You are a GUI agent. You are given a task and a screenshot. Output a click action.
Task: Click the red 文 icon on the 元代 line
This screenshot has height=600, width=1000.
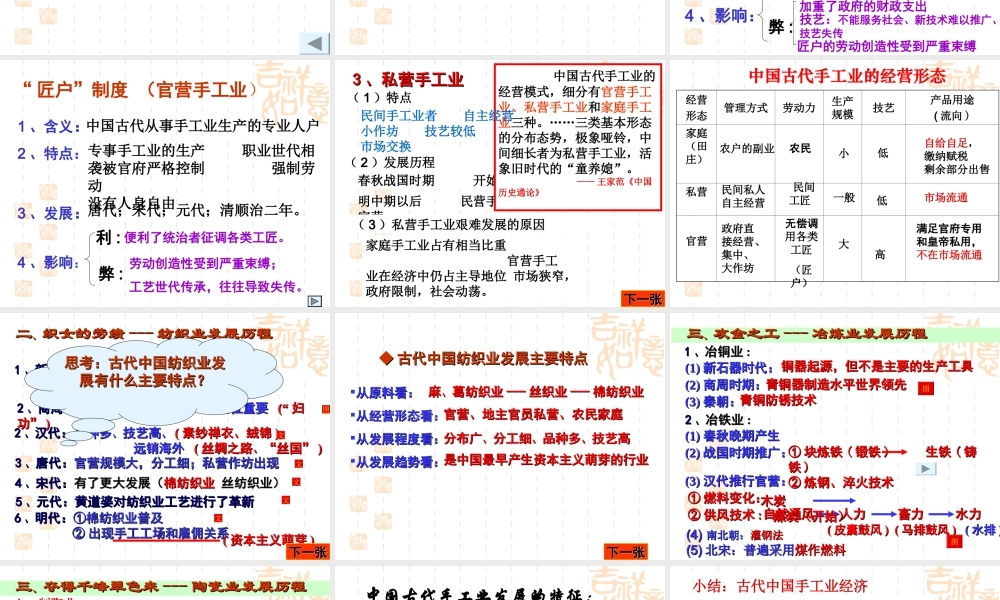point(286,500)
